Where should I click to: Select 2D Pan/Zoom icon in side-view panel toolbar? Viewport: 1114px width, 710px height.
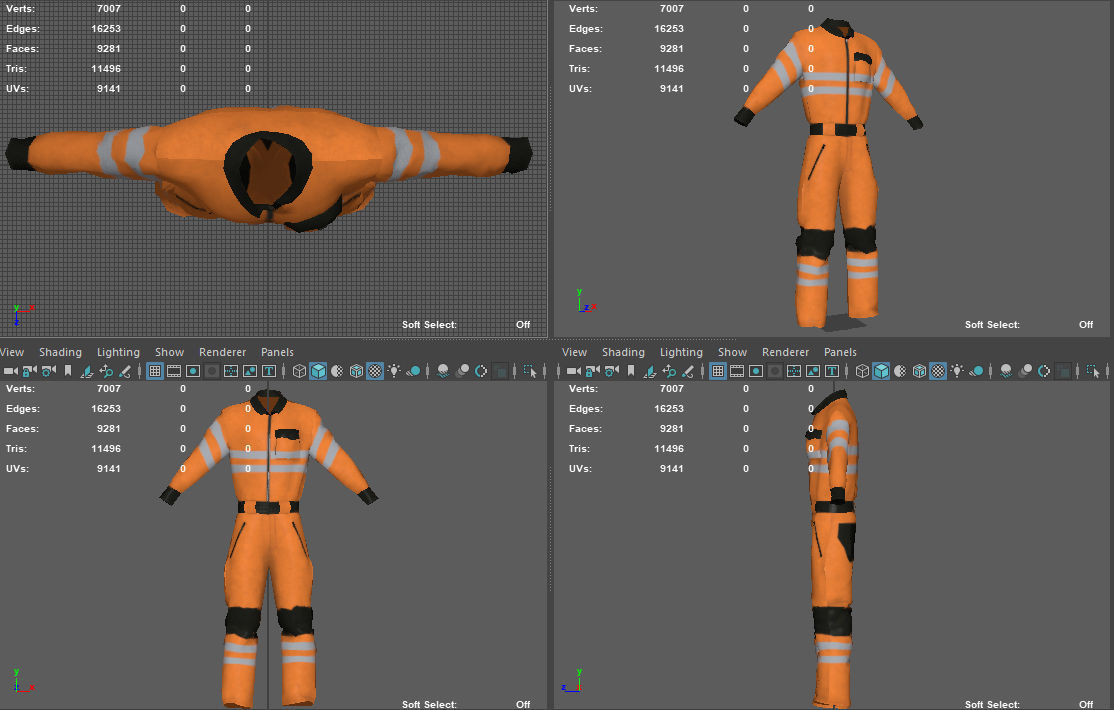coord(669,371)
